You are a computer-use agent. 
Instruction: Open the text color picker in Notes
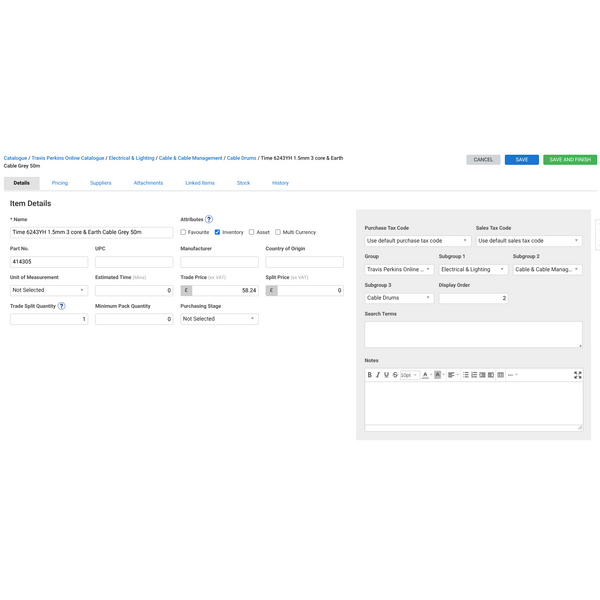[x=426, y=375]
